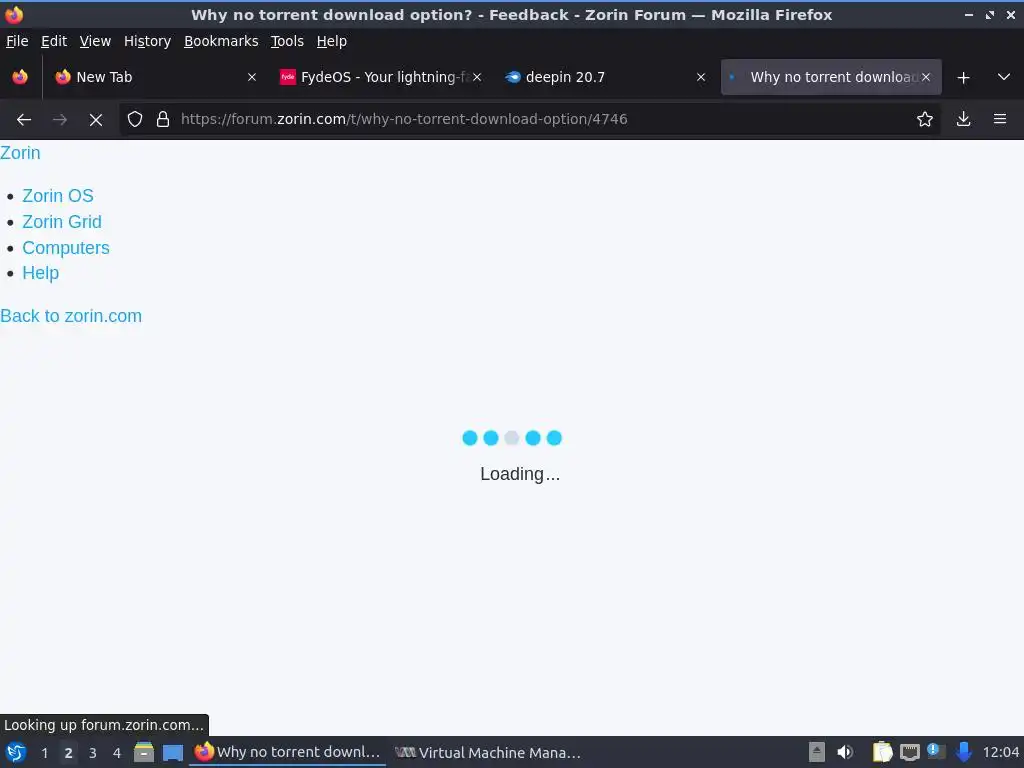This screenshot has height=768, width=1024.
Task: Open the volume control tray icon
Action: pos(844,752)
